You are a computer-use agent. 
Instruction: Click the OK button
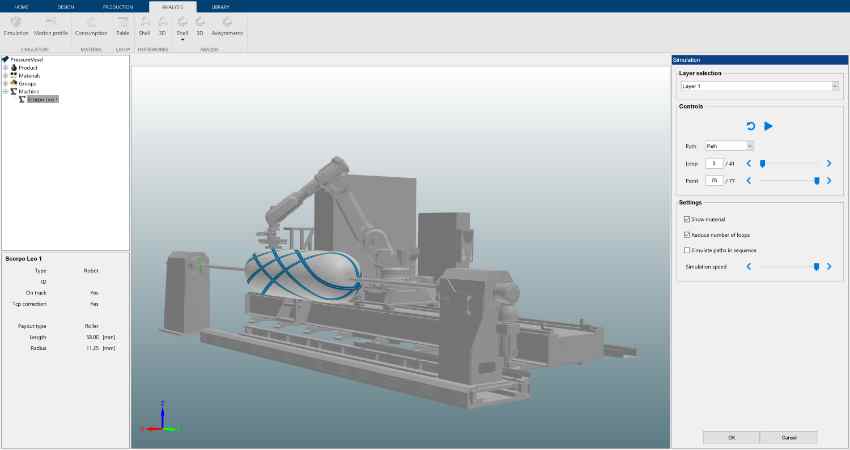(x=730, y=437)
